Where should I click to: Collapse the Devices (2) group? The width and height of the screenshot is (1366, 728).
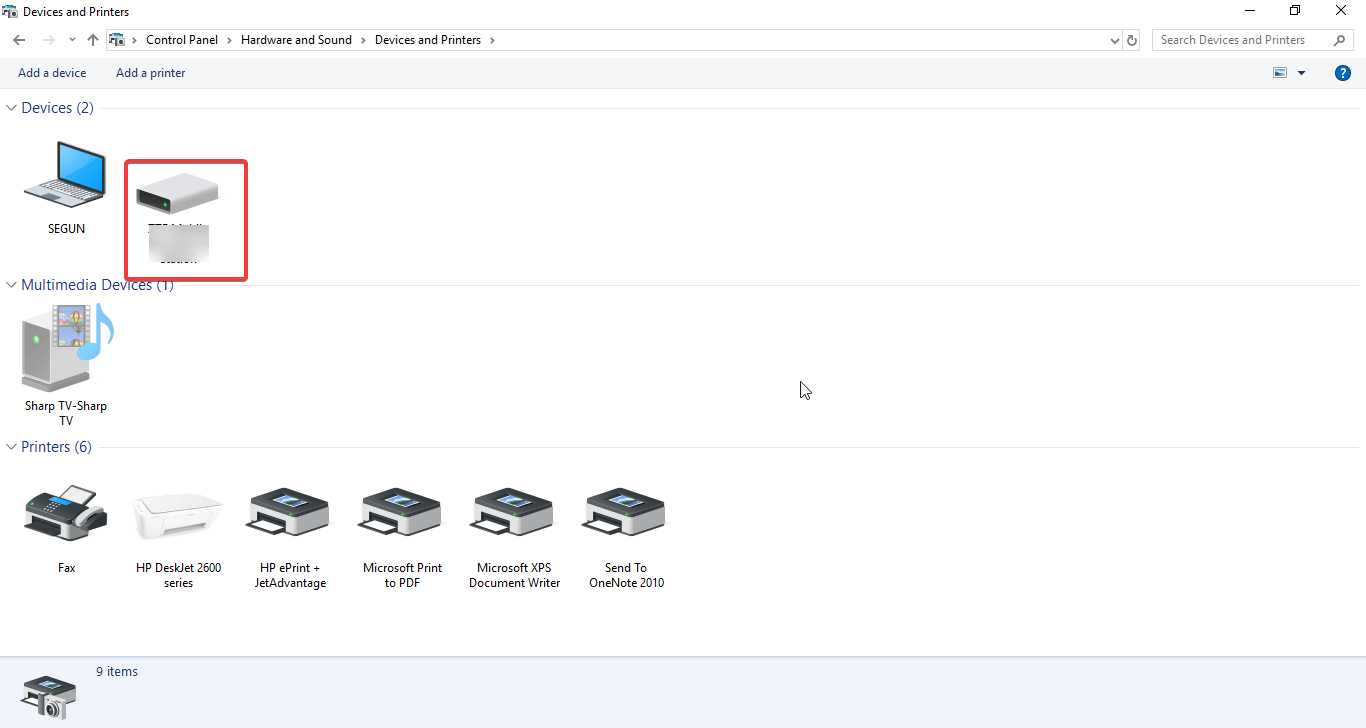(12, 108)
